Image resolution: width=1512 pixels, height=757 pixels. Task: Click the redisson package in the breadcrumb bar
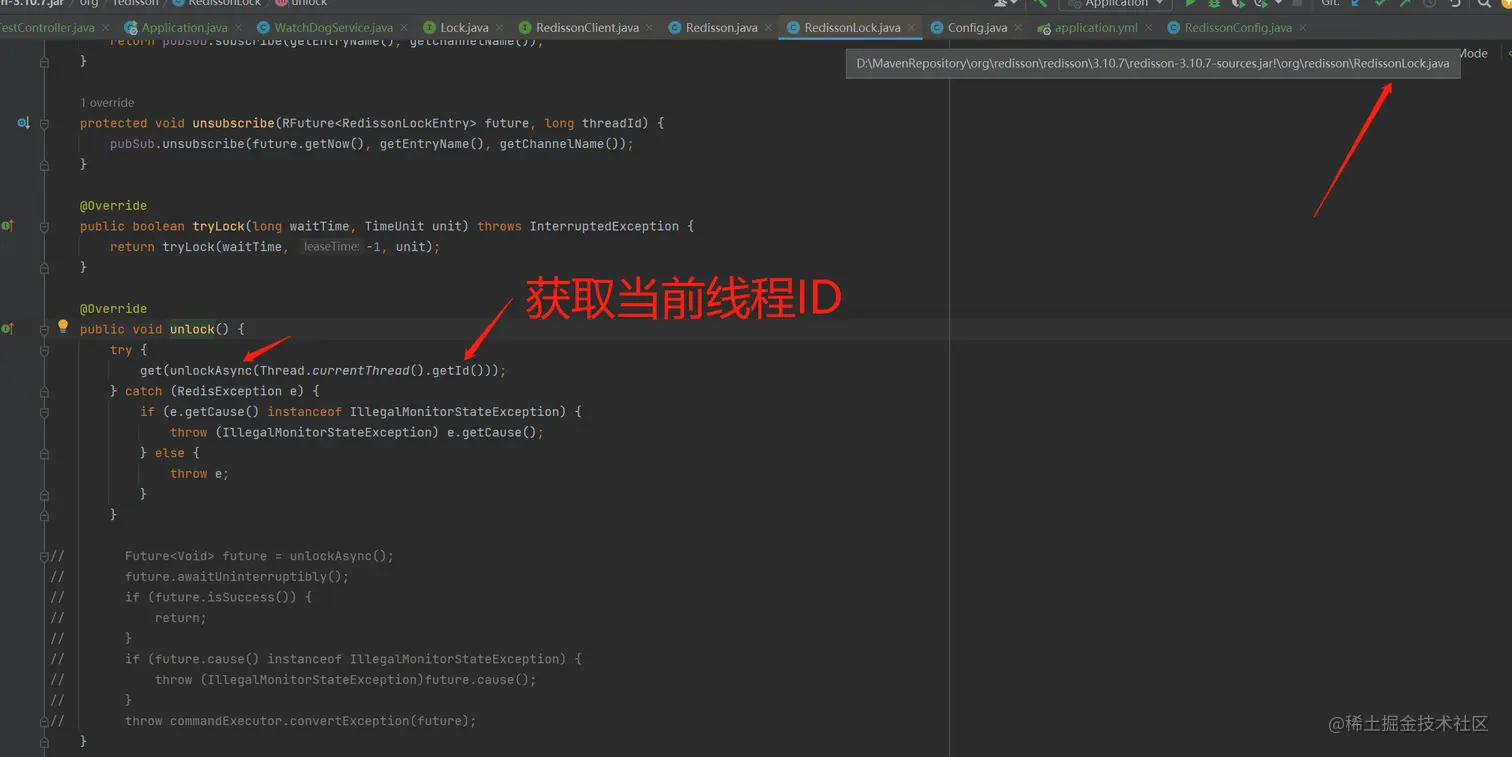coord(133,3)
